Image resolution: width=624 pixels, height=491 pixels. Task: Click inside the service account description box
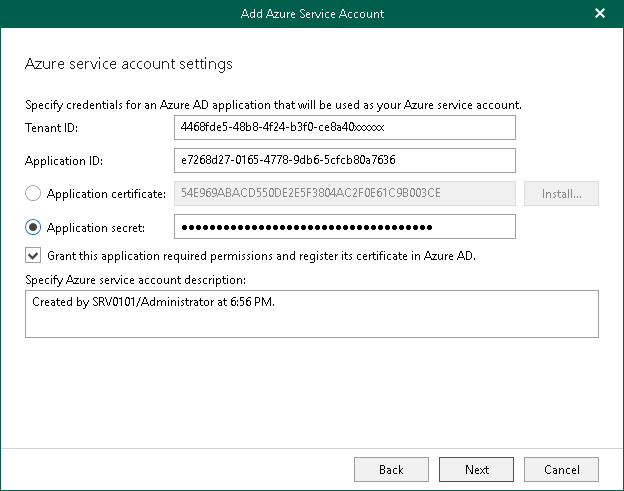[x=311, y=314]
